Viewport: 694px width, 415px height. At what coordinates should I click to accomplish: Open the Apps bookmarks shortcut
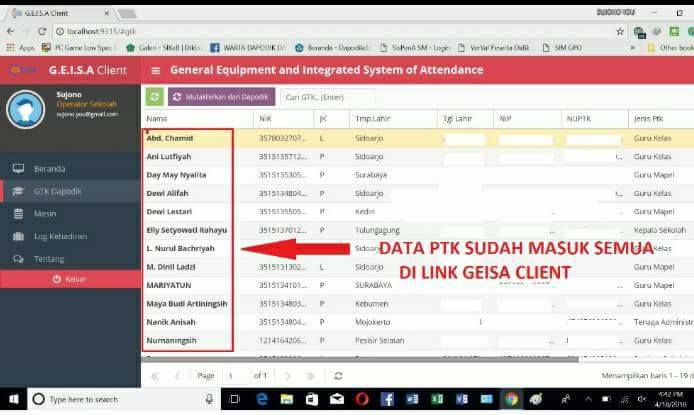pyautogui.click(x=20, y=47)
